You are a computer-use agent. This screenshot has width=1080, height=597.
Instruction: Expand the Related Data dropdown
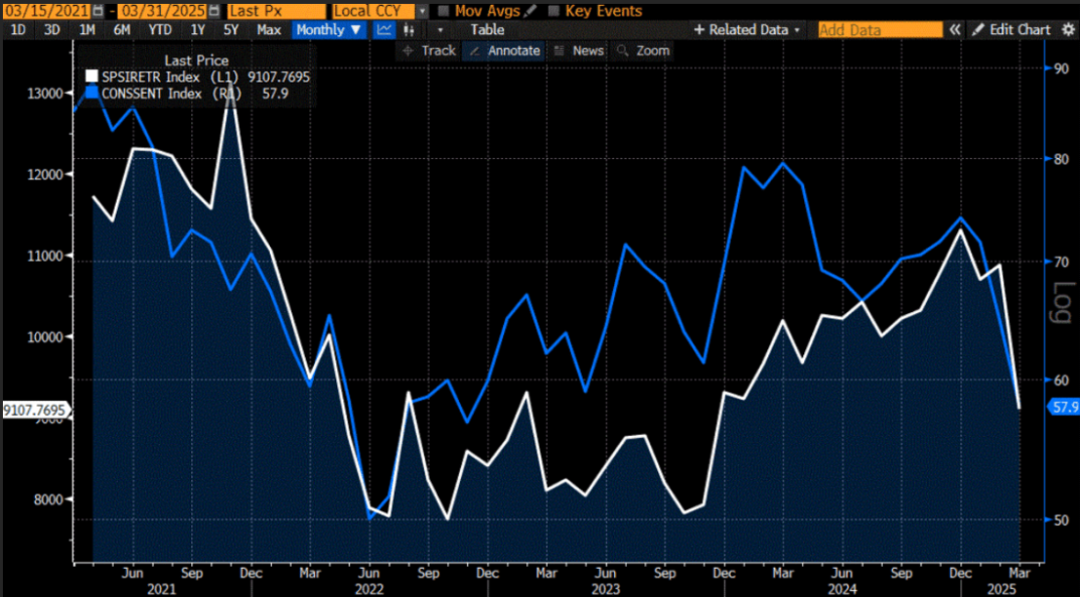(x=747, y=30)
